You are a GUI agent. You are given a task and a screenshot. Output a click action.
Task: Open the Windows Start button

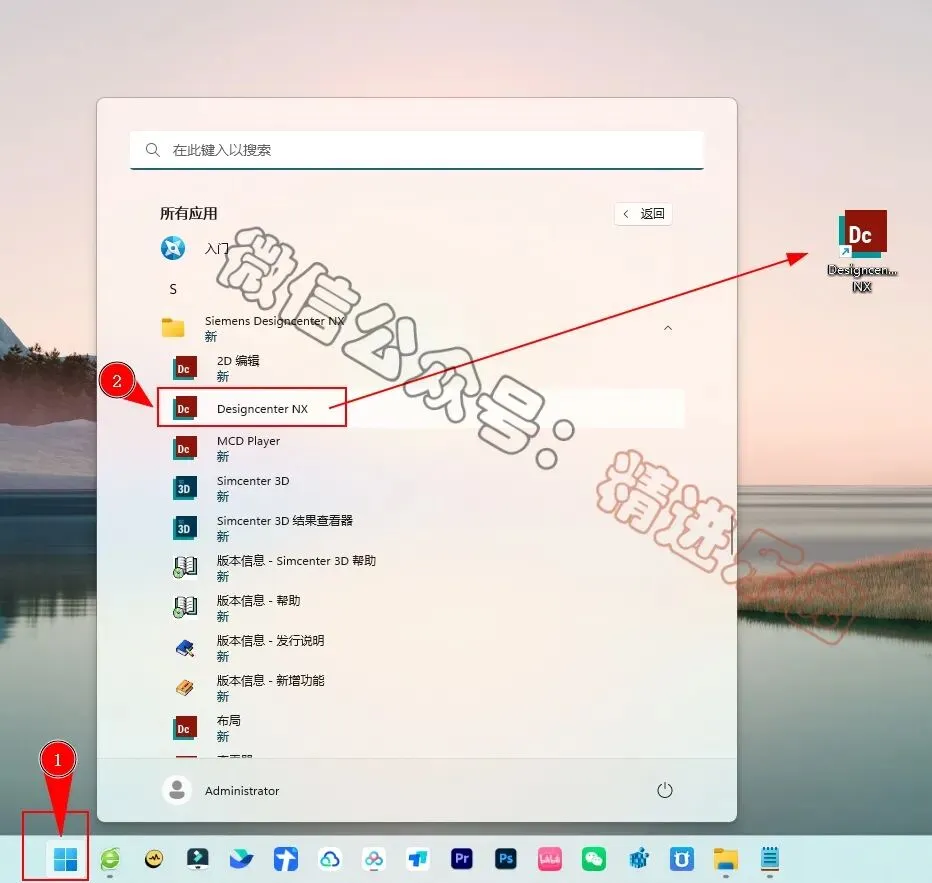(x=65, y=859)
